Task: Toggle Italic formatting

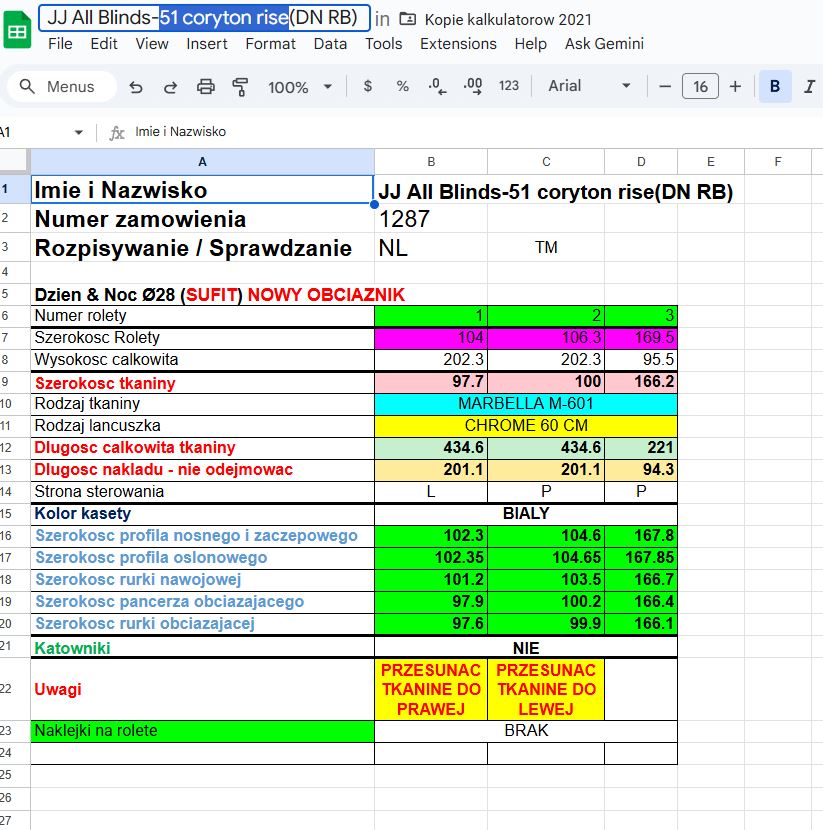Action: point(808,87)
